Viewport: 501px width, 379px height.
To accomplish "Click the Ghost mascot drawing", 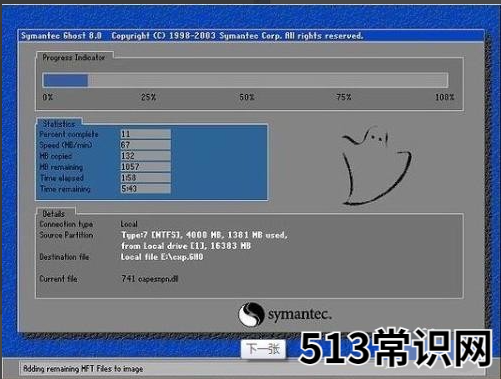I will (x=376, y=165).
